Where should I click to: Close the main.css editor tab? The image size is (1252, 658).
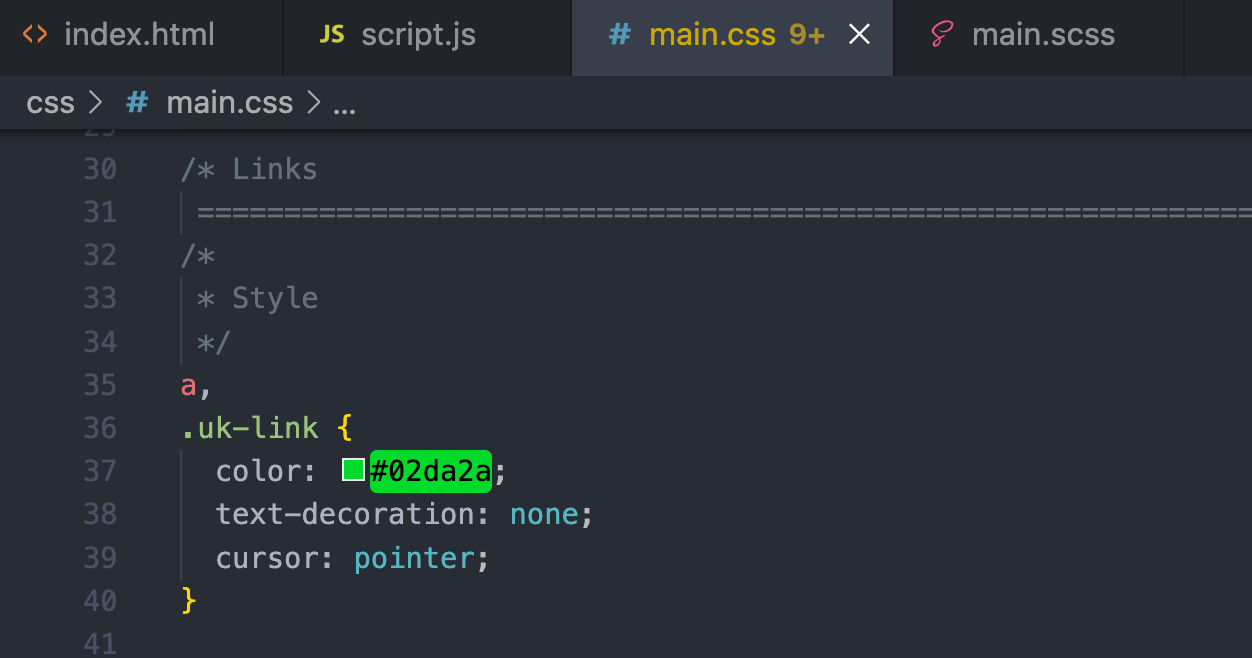[x=859, y=35]
